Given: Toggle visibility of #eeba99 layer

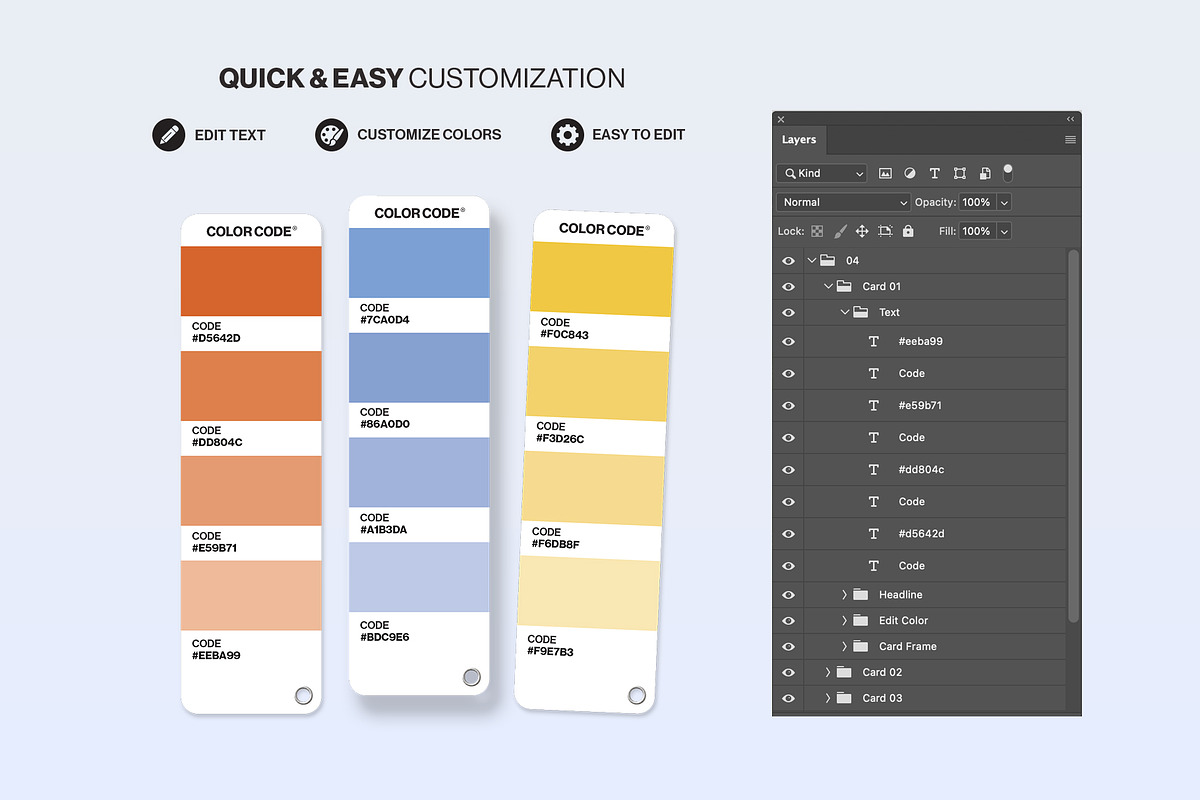Looking at the screenshot, I should click(788, 341).
